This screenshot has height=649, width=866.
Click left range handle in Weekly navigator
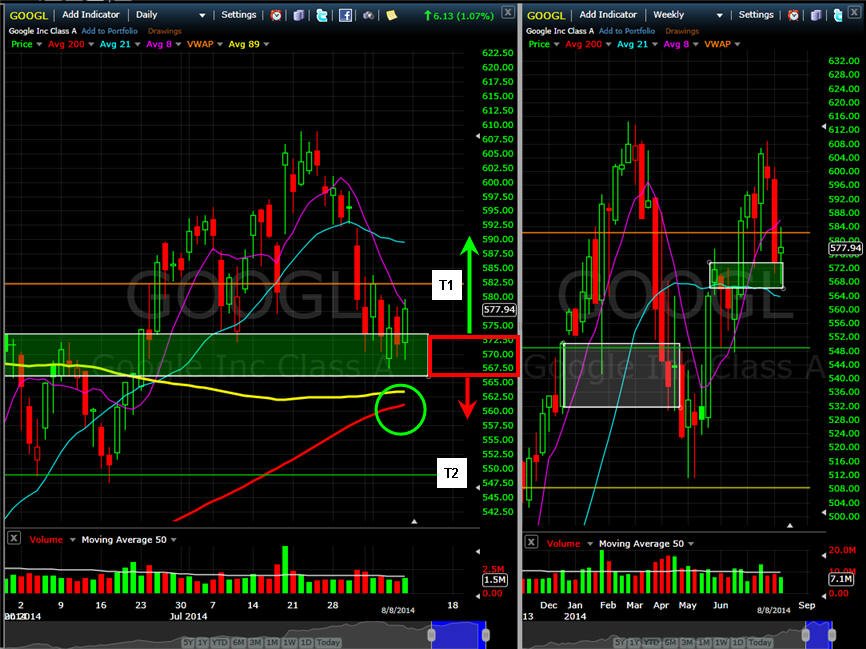tap(806, 635)
